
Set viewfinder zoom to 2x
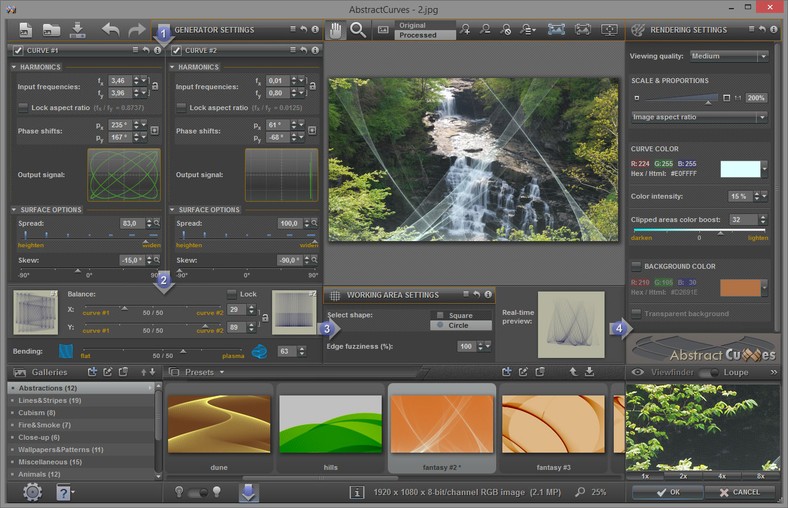[683, 476]
